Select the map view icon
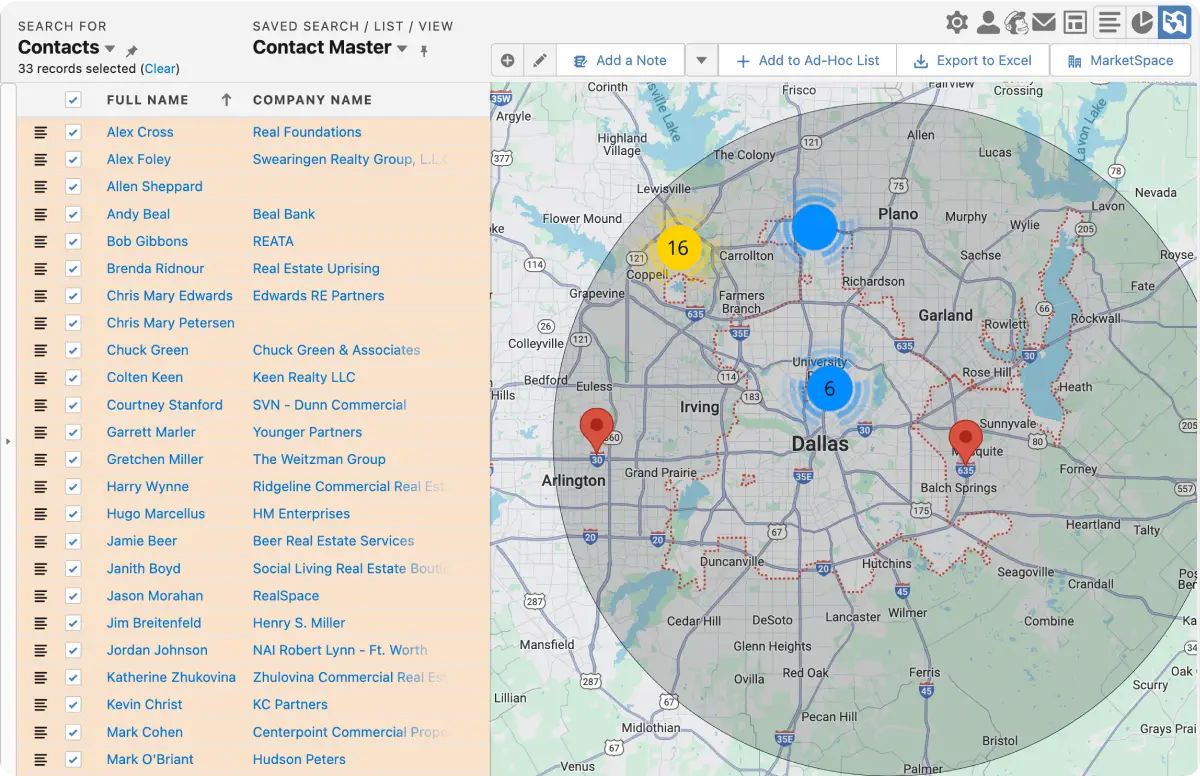 tap(1174, 22)
